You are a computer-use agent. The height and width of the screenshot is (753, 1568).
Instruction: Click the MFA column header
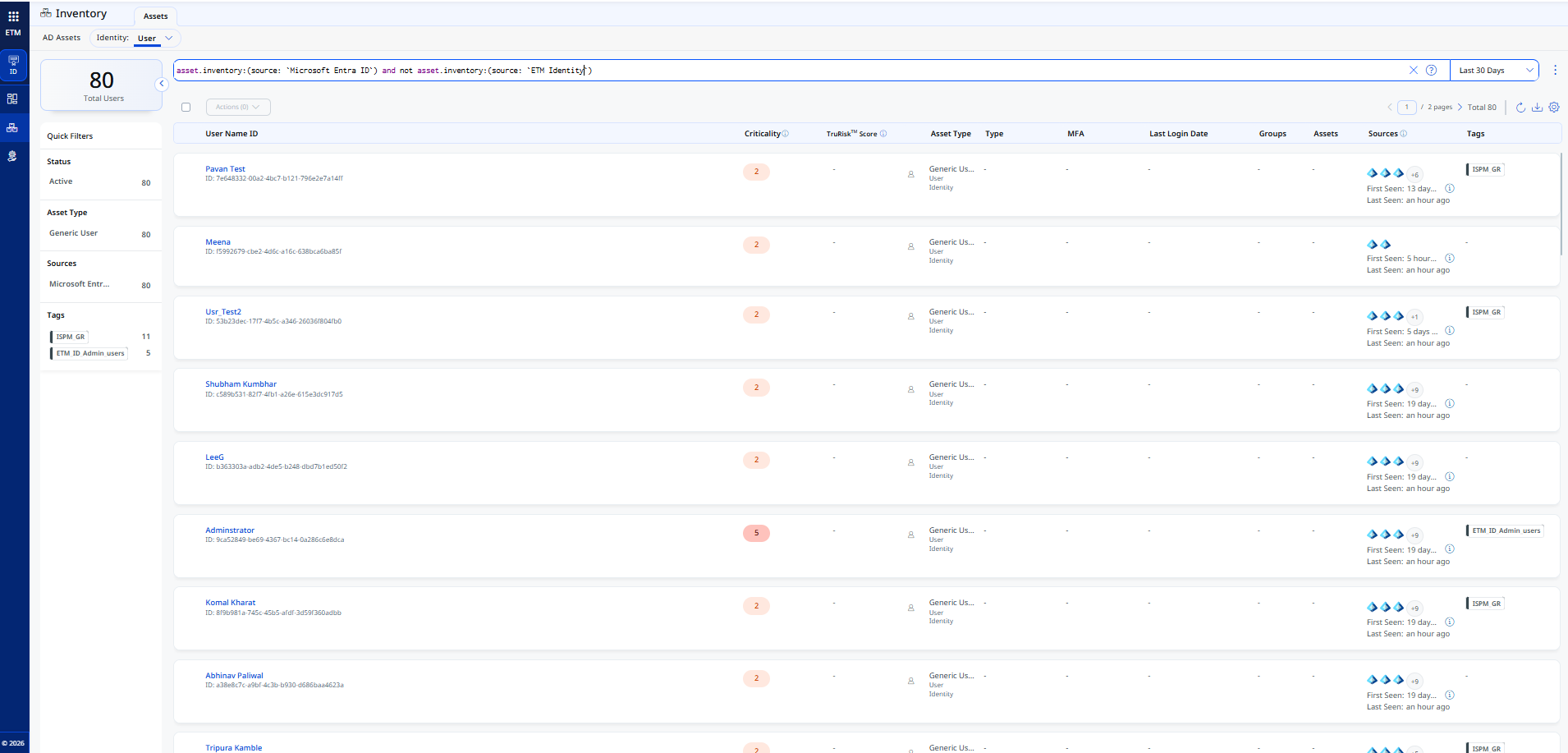1075,134
